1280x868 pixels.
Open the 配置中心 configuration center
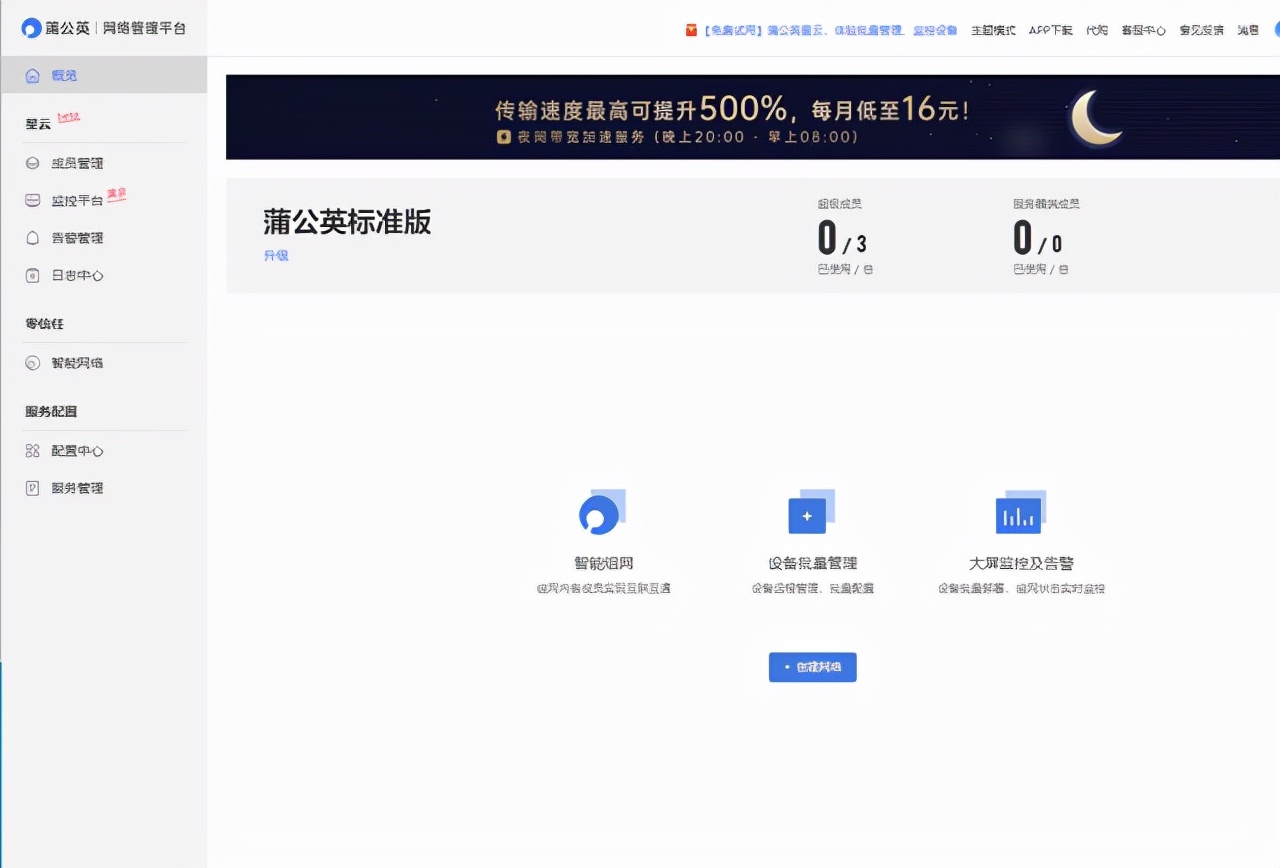coord(78,450)
